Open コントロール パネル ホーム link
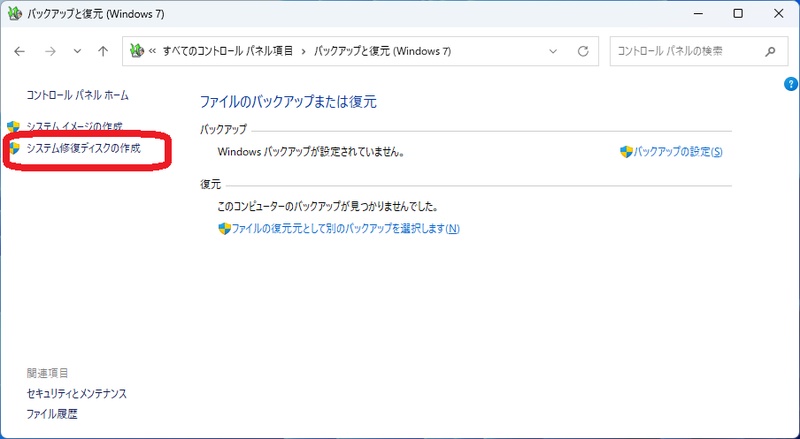 [78, 95]
